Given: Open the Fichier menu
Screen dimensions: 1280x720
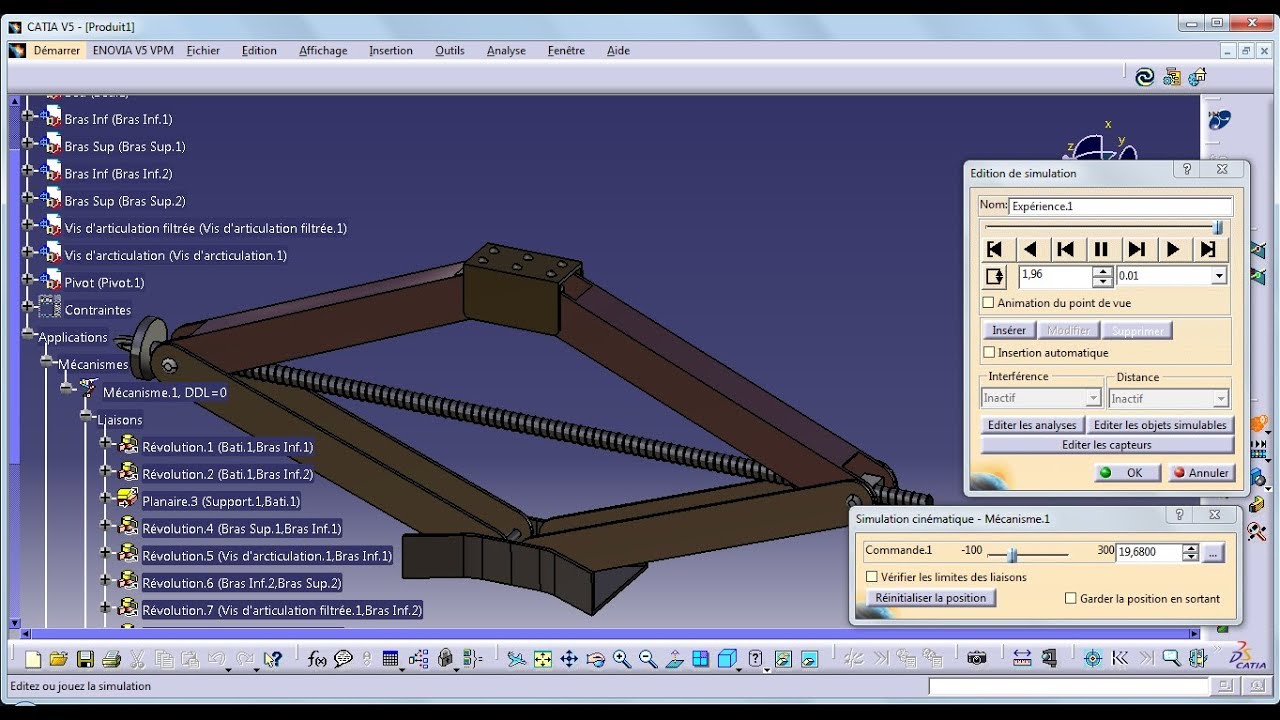Looking at the screenshot, I should 203,50.
